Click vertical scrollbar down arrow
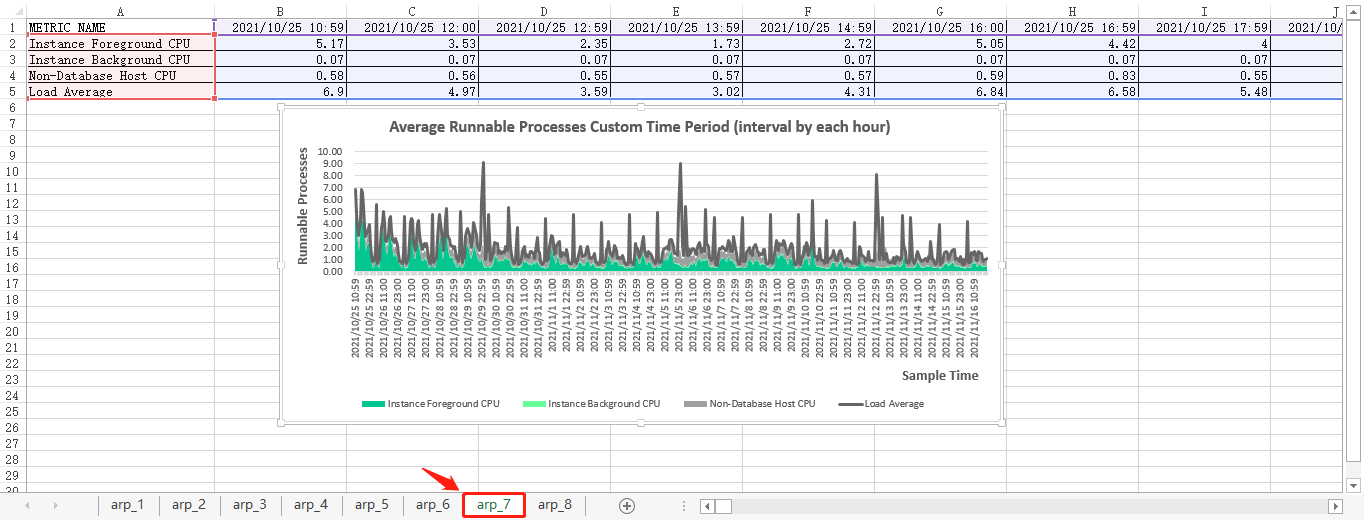Image resolution: width=1364 pixels, height=520 pixels. click(x=1354, y=485)
